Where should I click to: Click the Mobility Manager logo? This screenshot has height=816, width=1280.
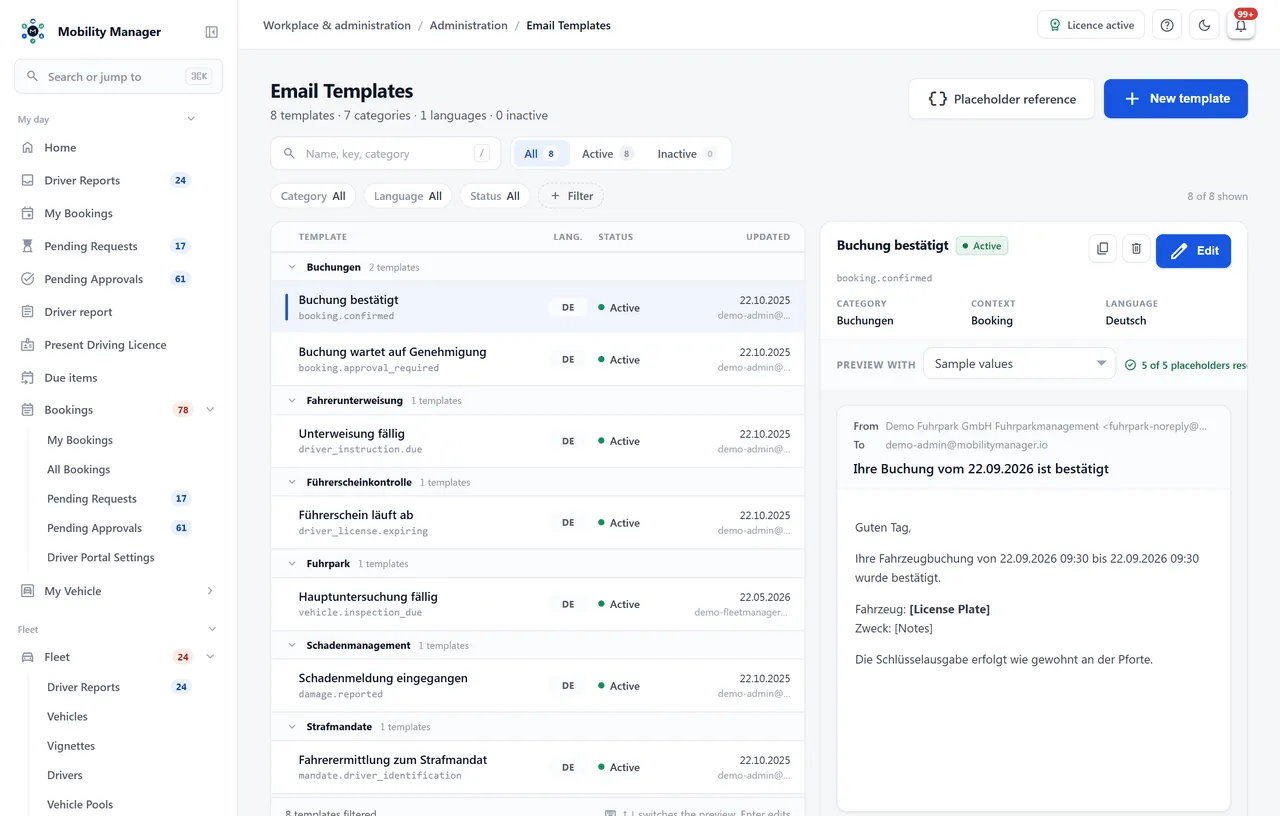pos(33,31)
